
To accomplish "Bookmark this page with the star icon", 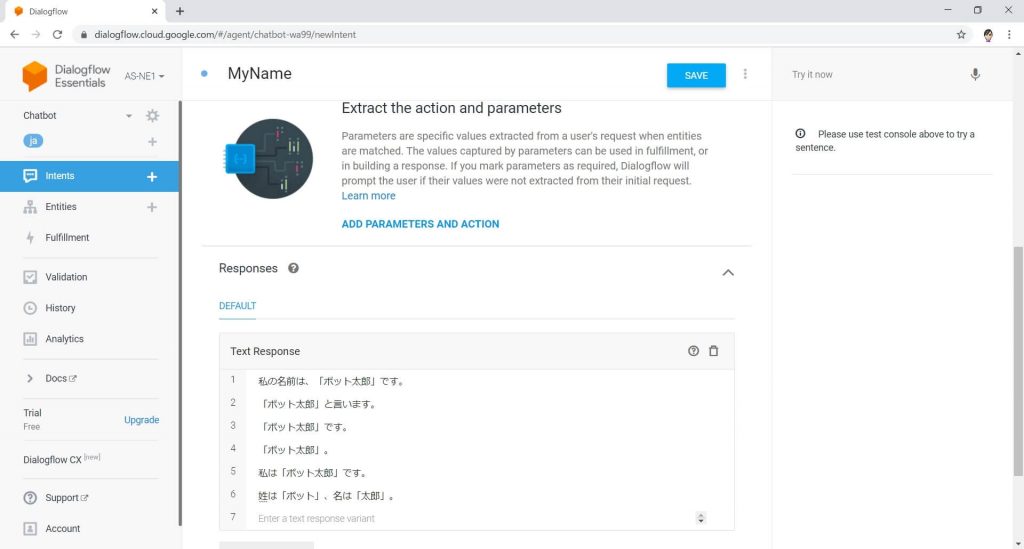I will pos(961,35).
